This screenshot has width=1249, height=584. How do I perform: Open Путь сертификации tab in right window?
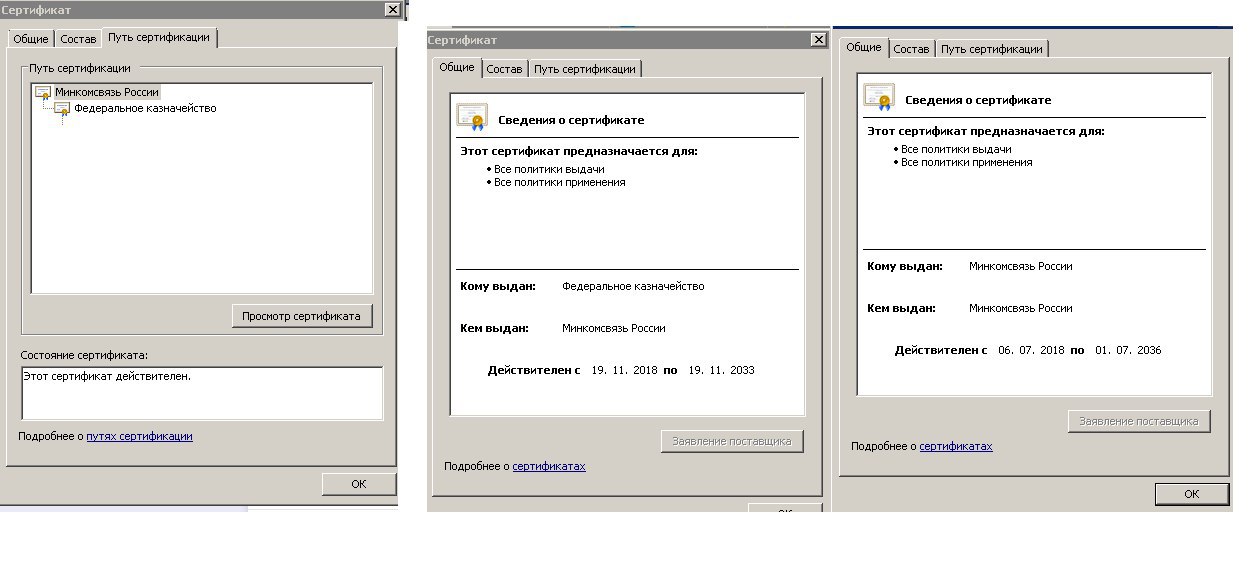992,49
